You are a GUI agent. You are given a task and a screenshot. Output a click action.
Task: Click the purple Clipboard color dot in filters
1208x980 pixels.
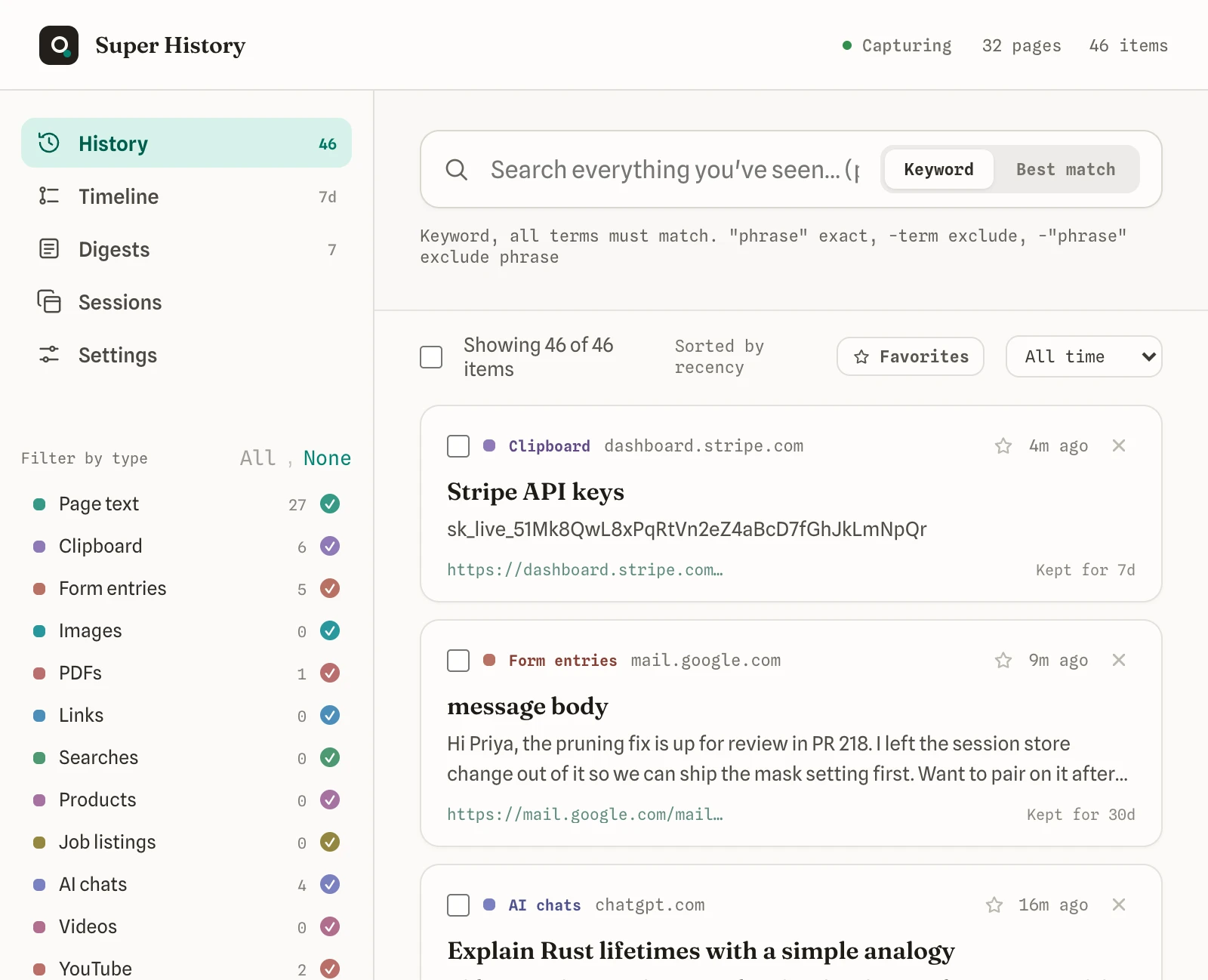click(x=39, y=546)
